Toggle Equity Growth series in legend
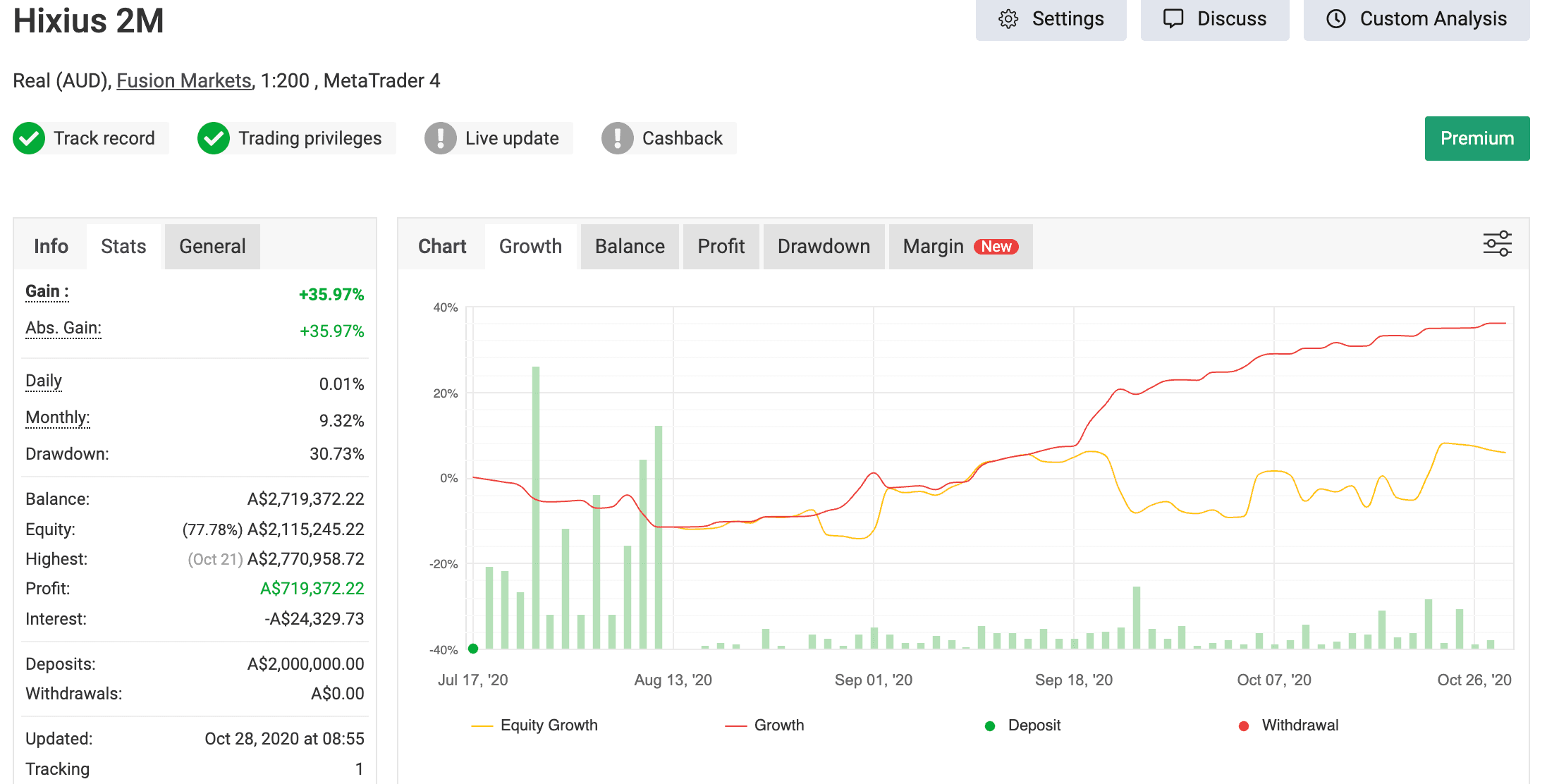 pos(534,725)
